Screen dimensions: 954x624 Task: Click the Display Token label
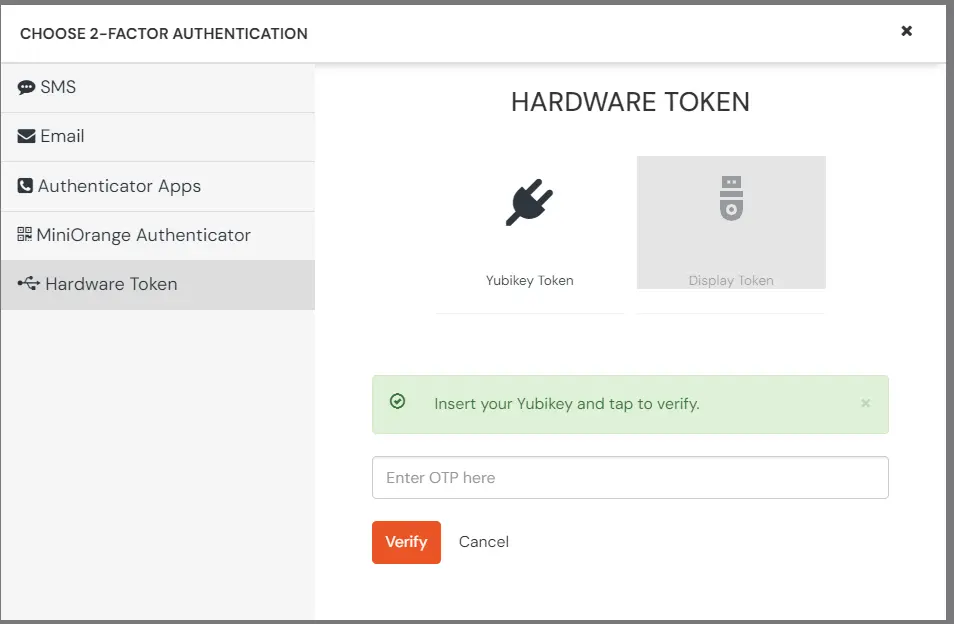click(731, 280)
